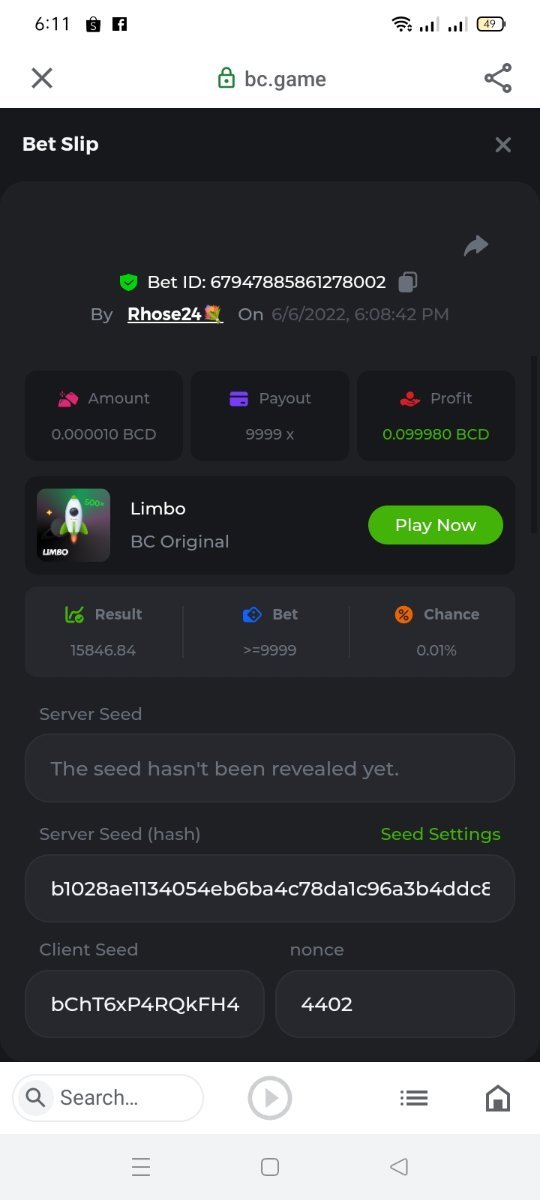Copy the Bet ID with copy icon
540x1200 pixels.
407,282
